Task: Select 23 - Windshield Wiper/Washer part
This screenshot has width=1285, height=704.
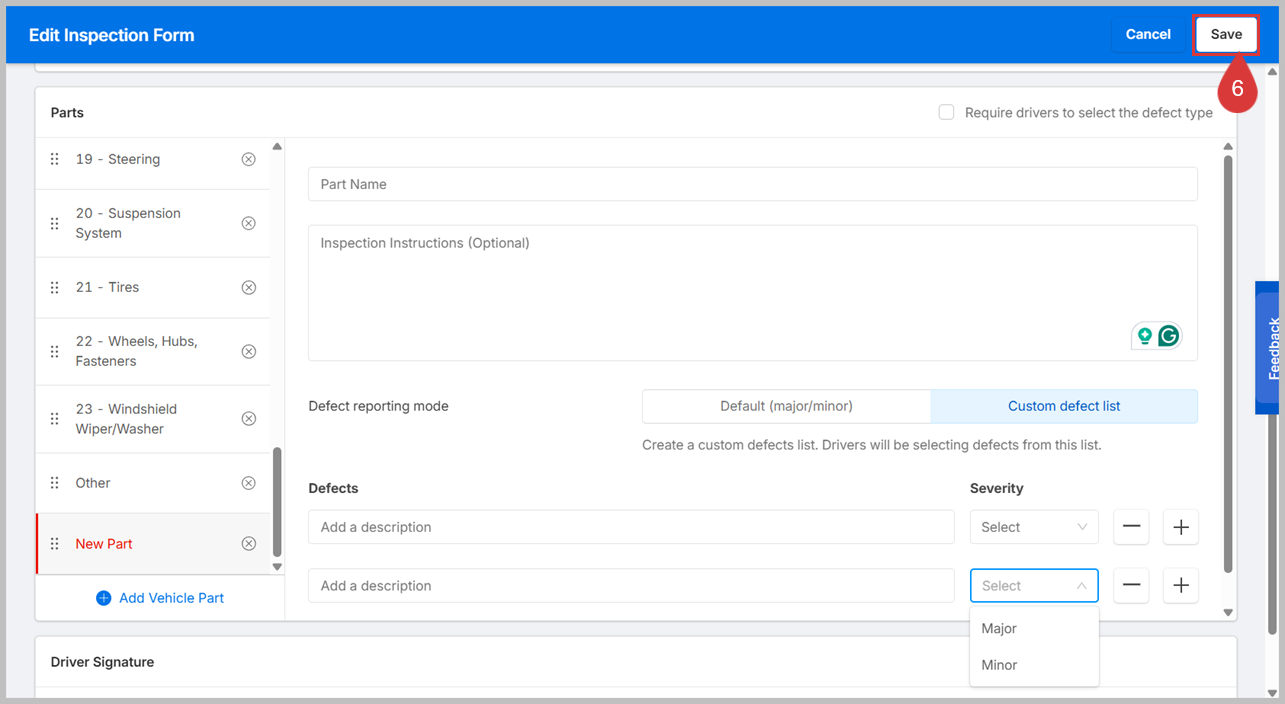Action: tap(153, 418)
